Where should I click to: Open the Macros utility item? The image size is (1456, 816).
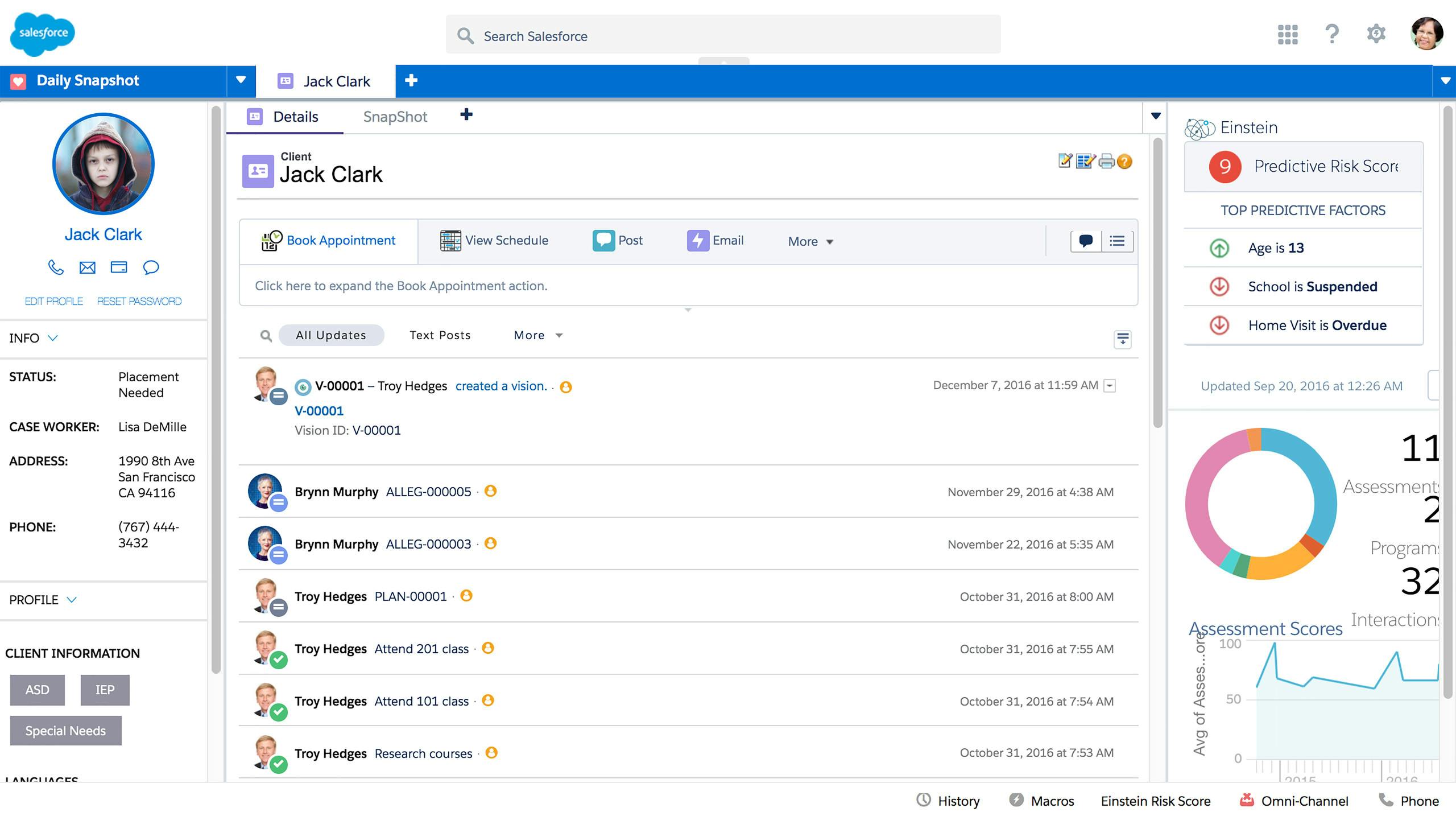[1041, 801]
